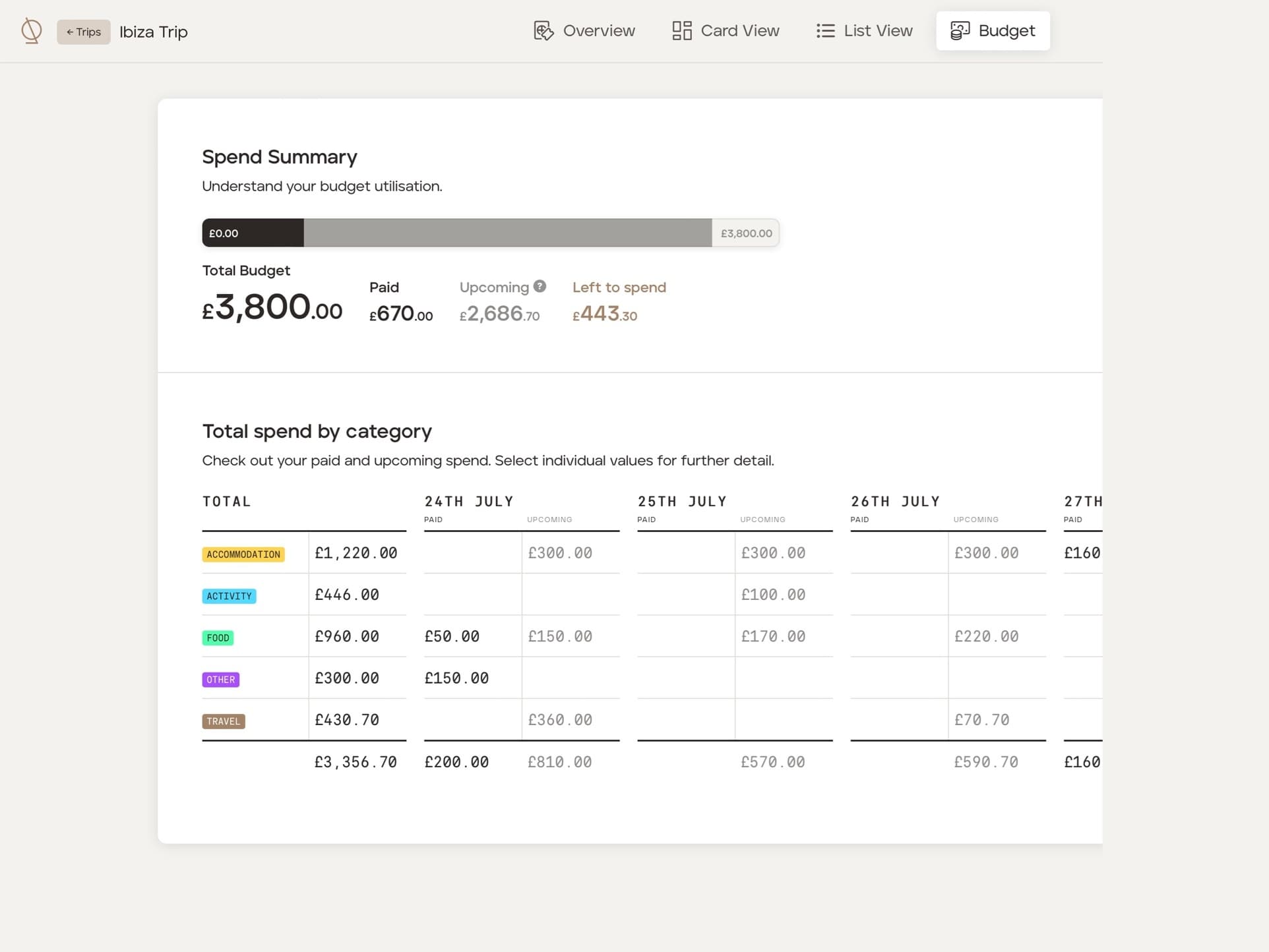Click the 25TH JULY column header
Screen dimensions: 1269x952
click(682, 502)
